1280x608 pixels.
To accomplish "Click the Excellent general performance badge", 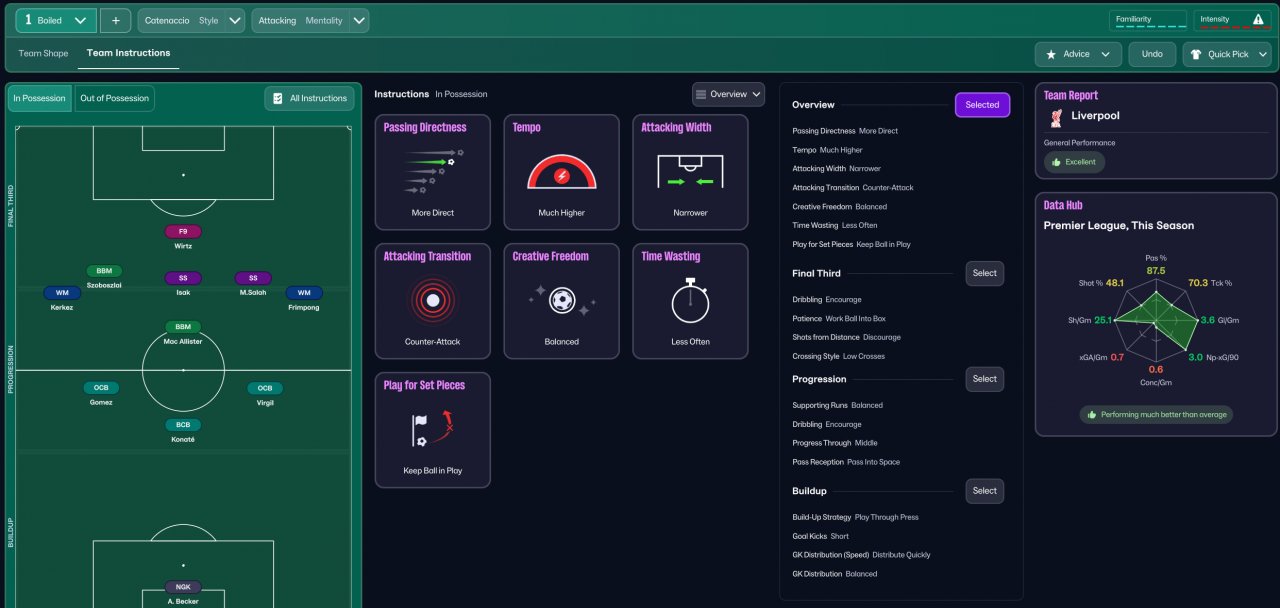I will pos(1074,162).
